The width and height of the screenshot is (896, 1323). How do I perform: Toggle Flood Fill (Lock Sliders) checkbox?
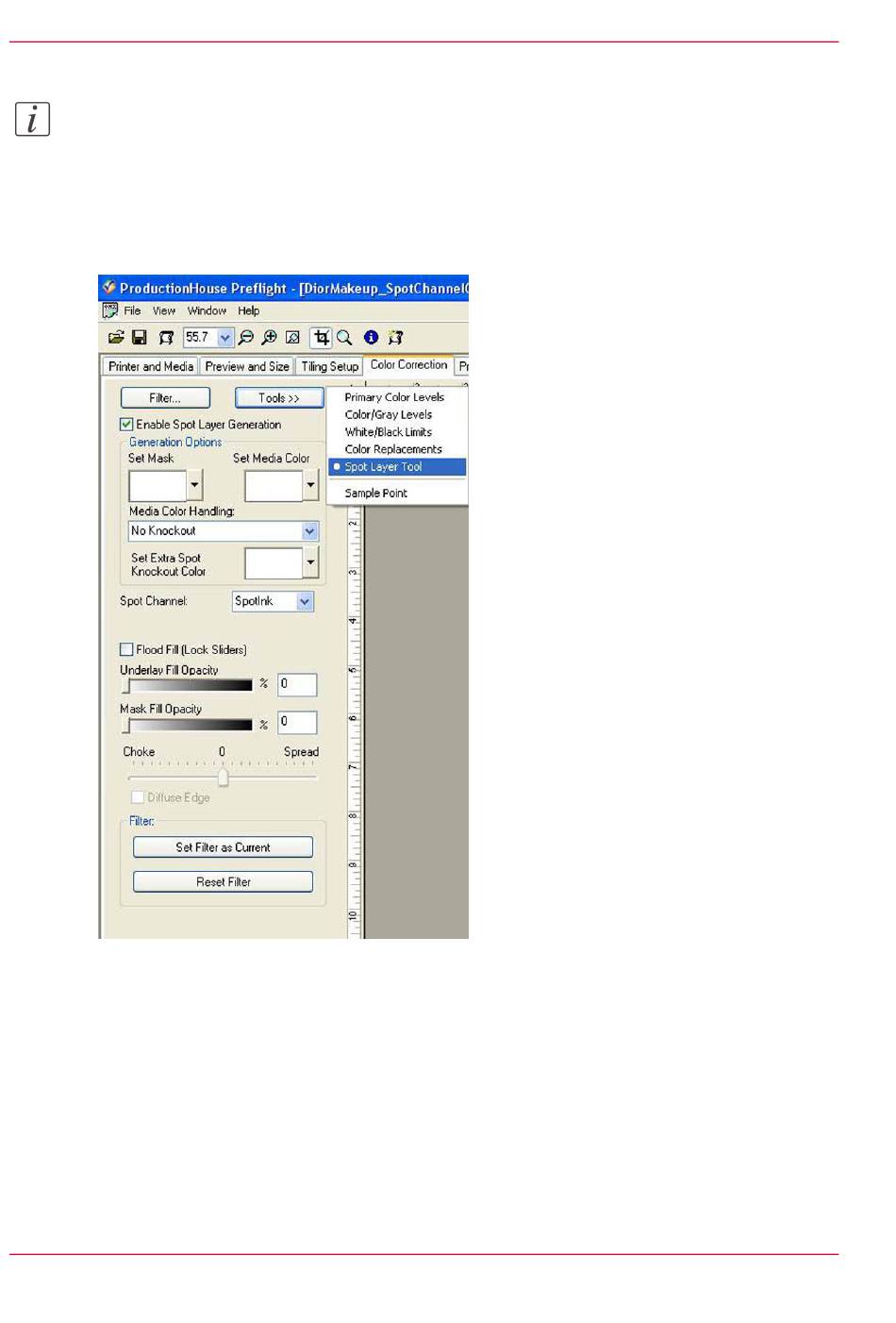click(126, 649)
